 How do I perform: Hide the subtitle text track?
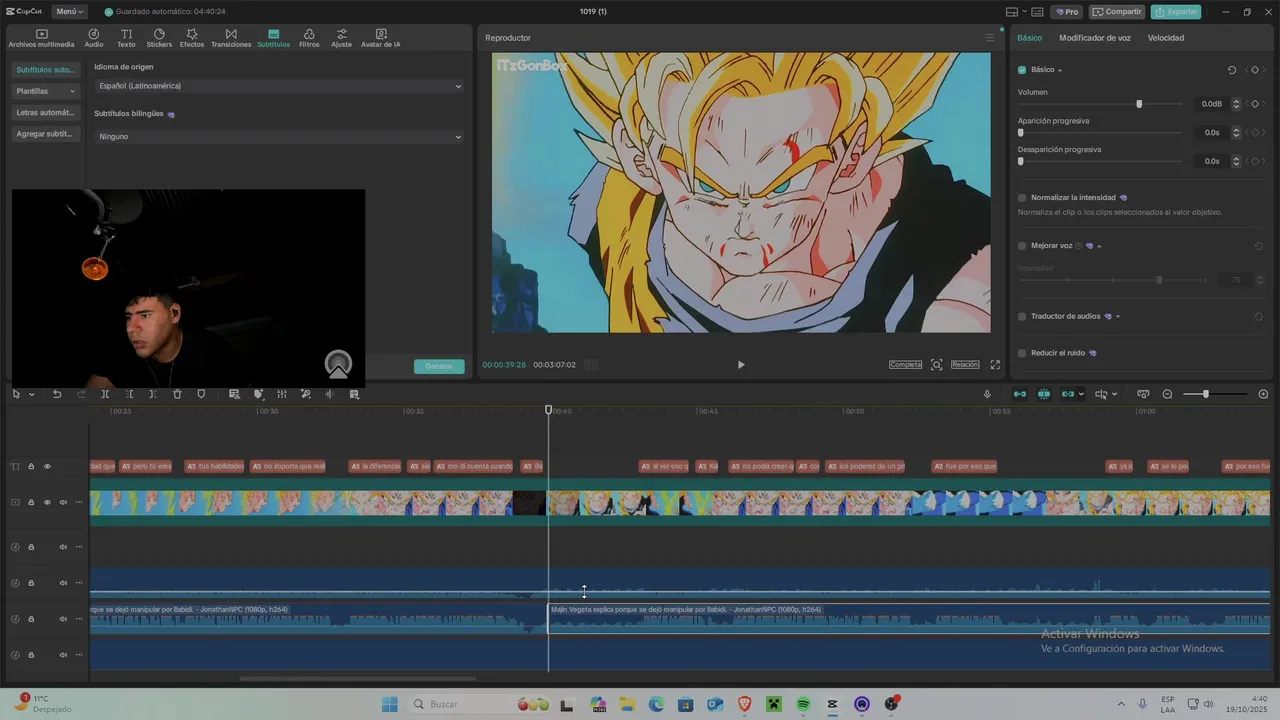(47, 467)
